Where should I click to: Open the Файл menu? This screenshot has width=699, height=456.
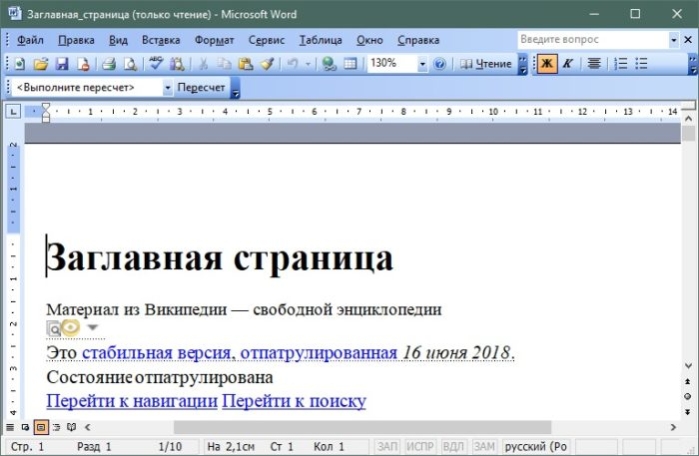click(30, 40)
